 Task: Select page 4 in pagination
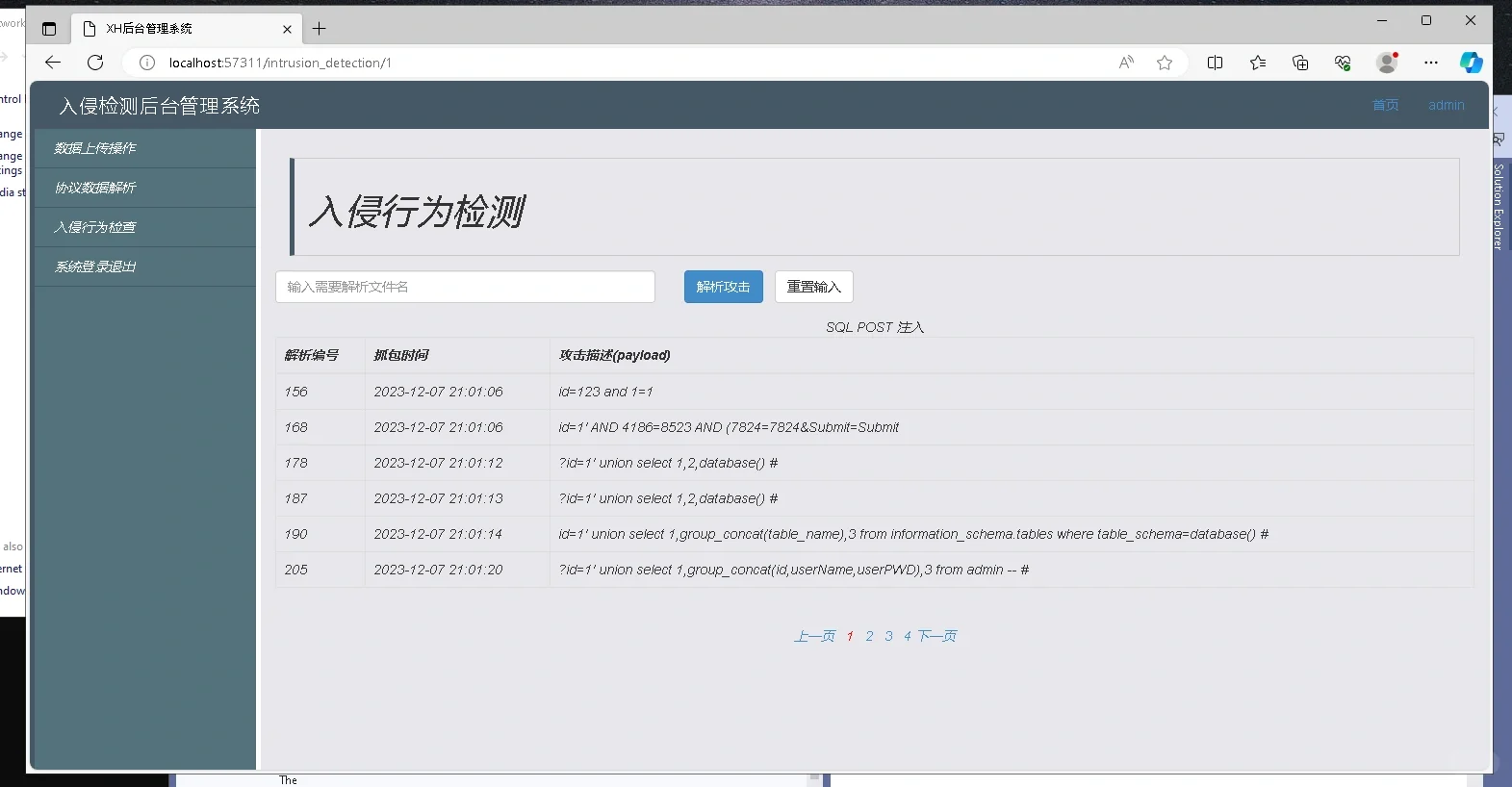coord(907,636)
